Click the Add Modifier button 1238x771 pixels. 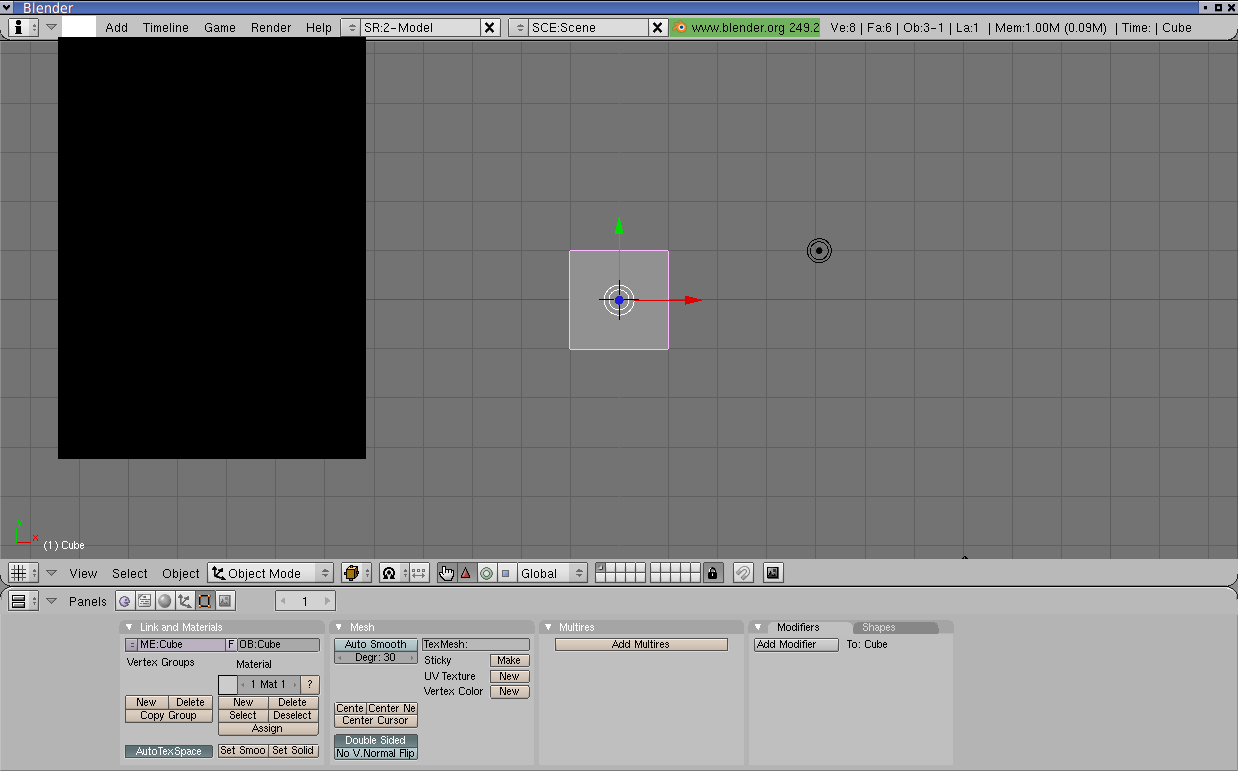click(x=796, y=645)
